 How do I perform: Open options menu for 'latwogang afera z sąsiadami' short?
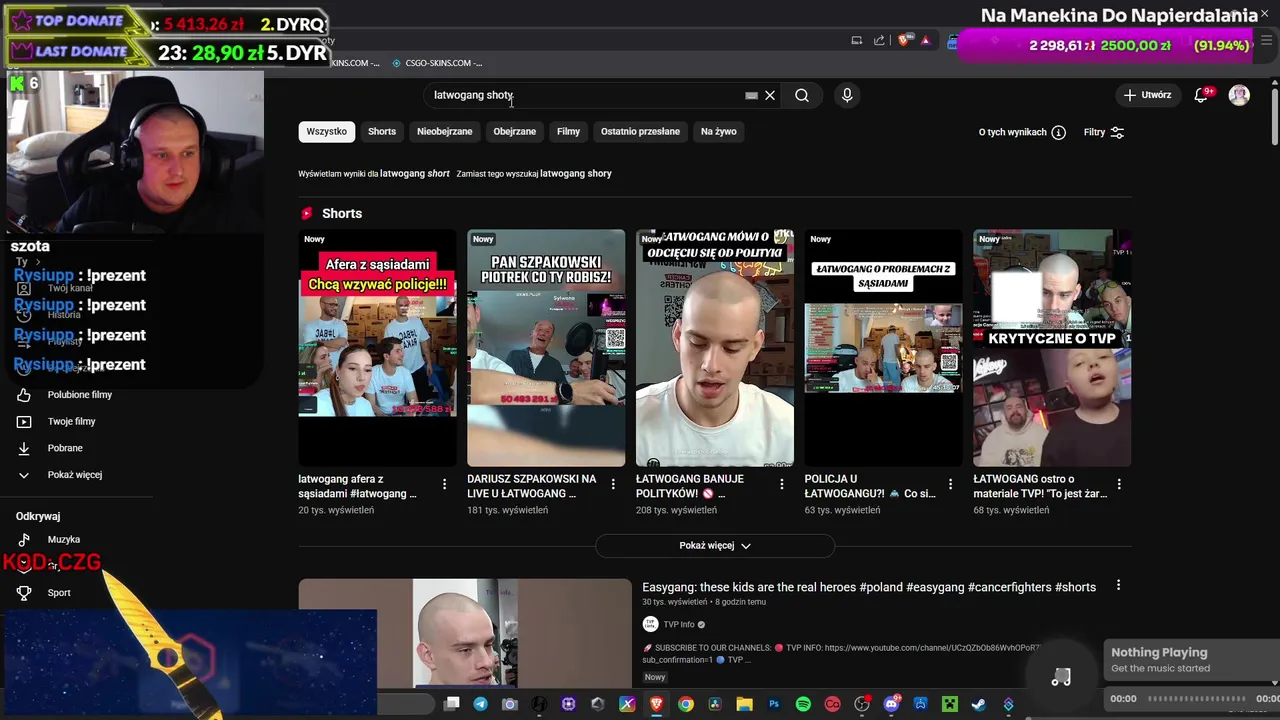(x=444, y=484)
